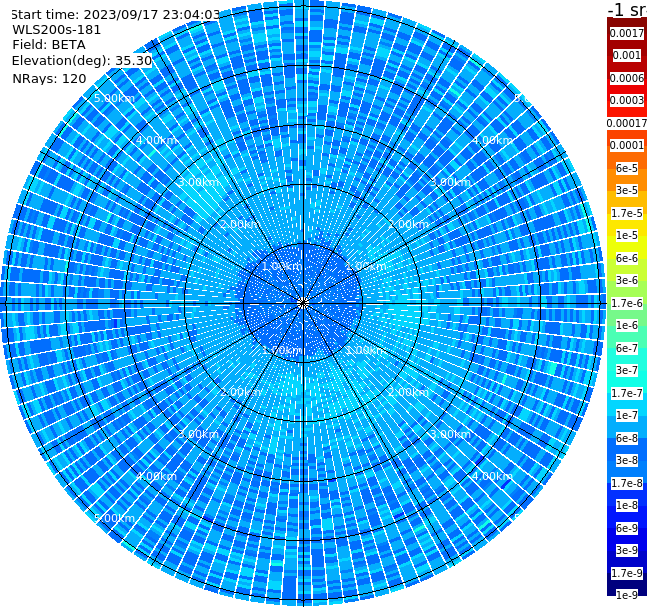Select the 6e-8 colorbar label
This screenshot has width=647, height=607.
click(627, 438)
